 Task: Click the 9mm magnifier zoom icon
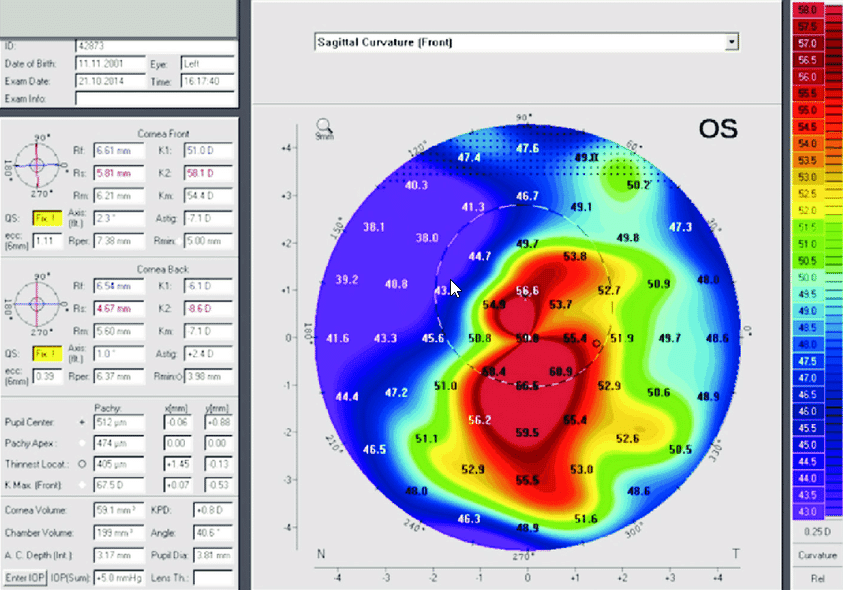325,127
